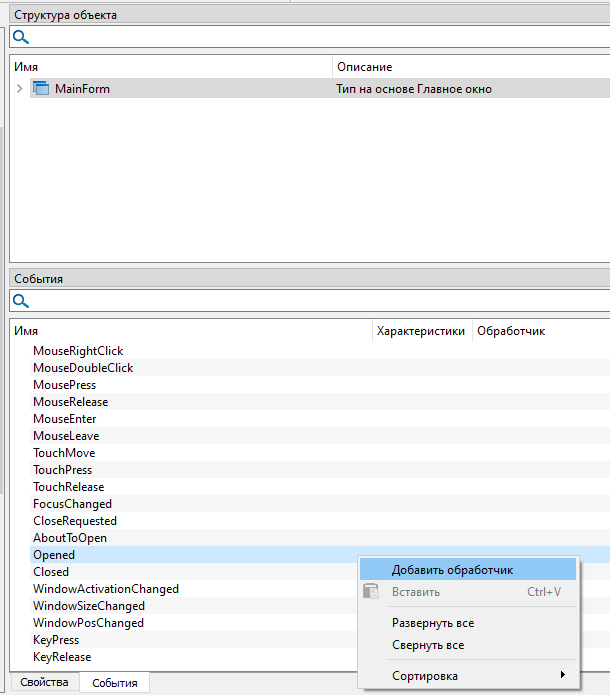Select Добавить обработчик in the context menu
The width and height of the screenshot is (610, 695).
tap(452, 570)
